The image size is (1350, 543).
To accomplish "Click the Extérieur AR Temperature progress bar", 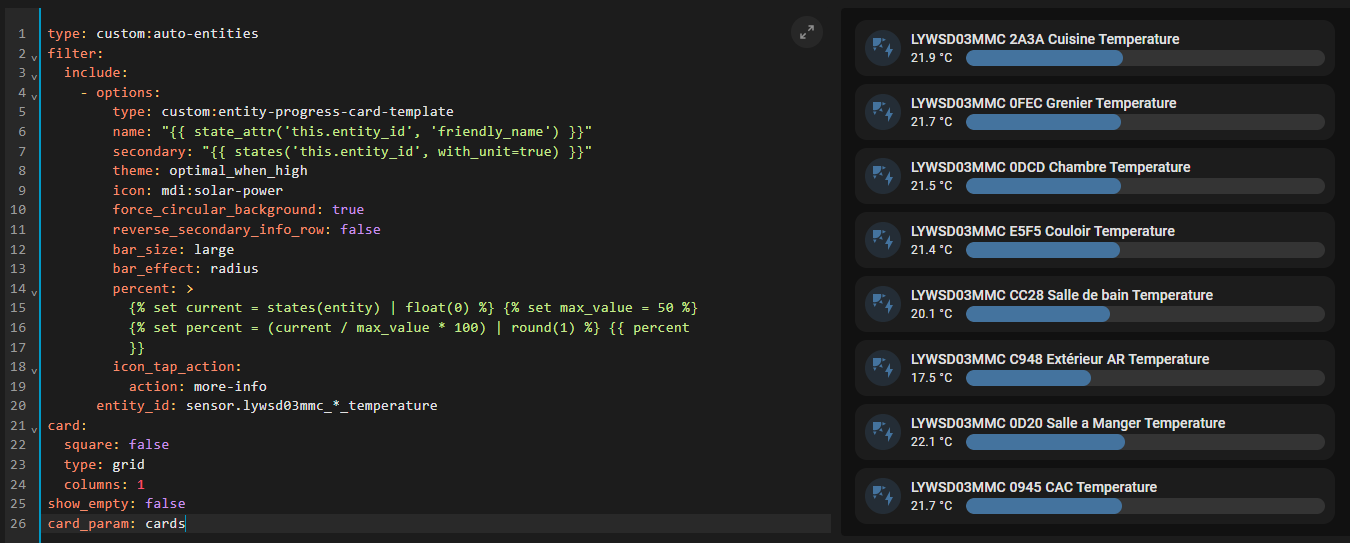I will (x=1144, y=378).
